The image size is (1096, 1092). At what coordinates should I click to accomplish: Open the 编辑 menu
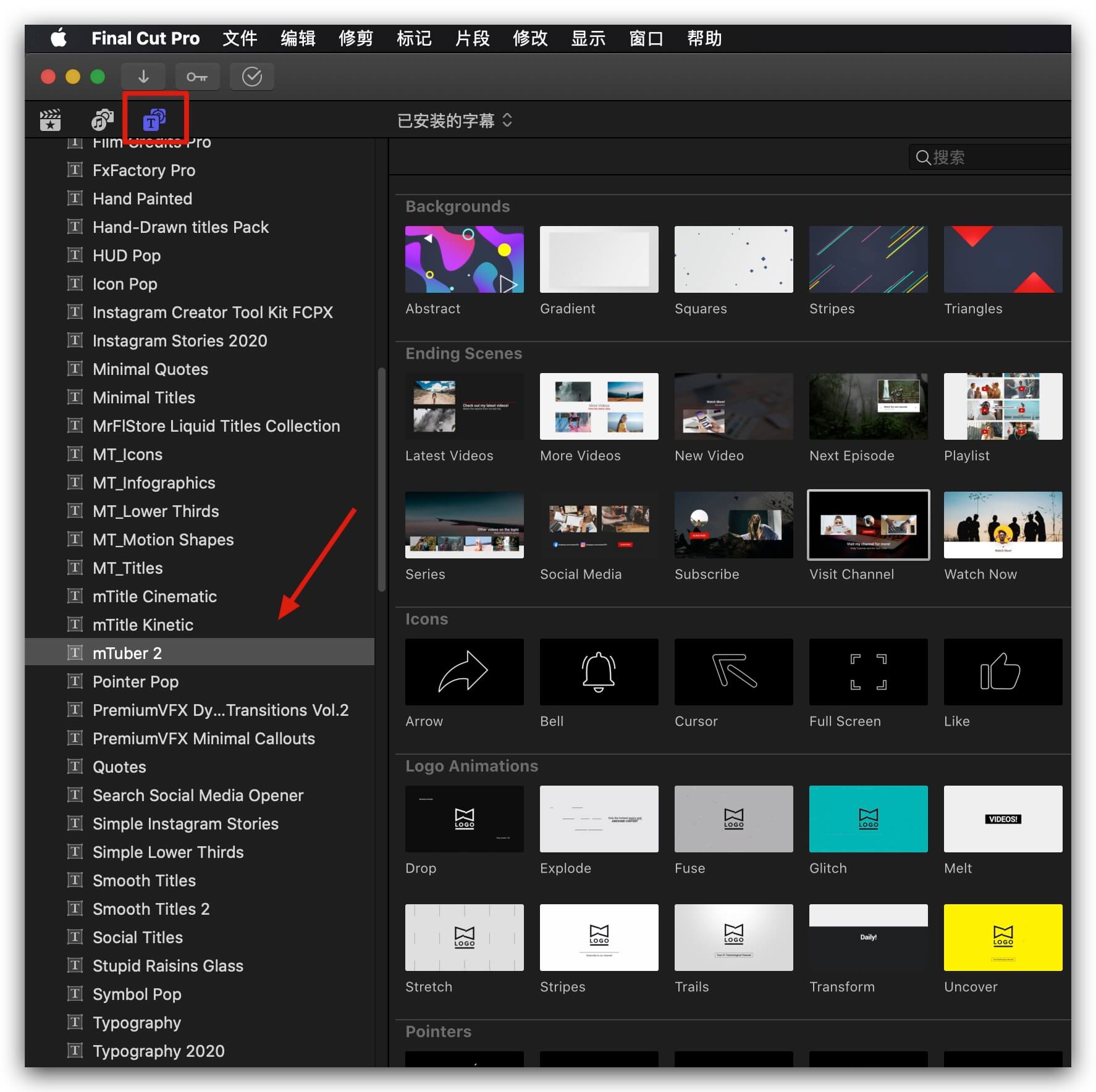pyautogui.click(x=298, y=38)
